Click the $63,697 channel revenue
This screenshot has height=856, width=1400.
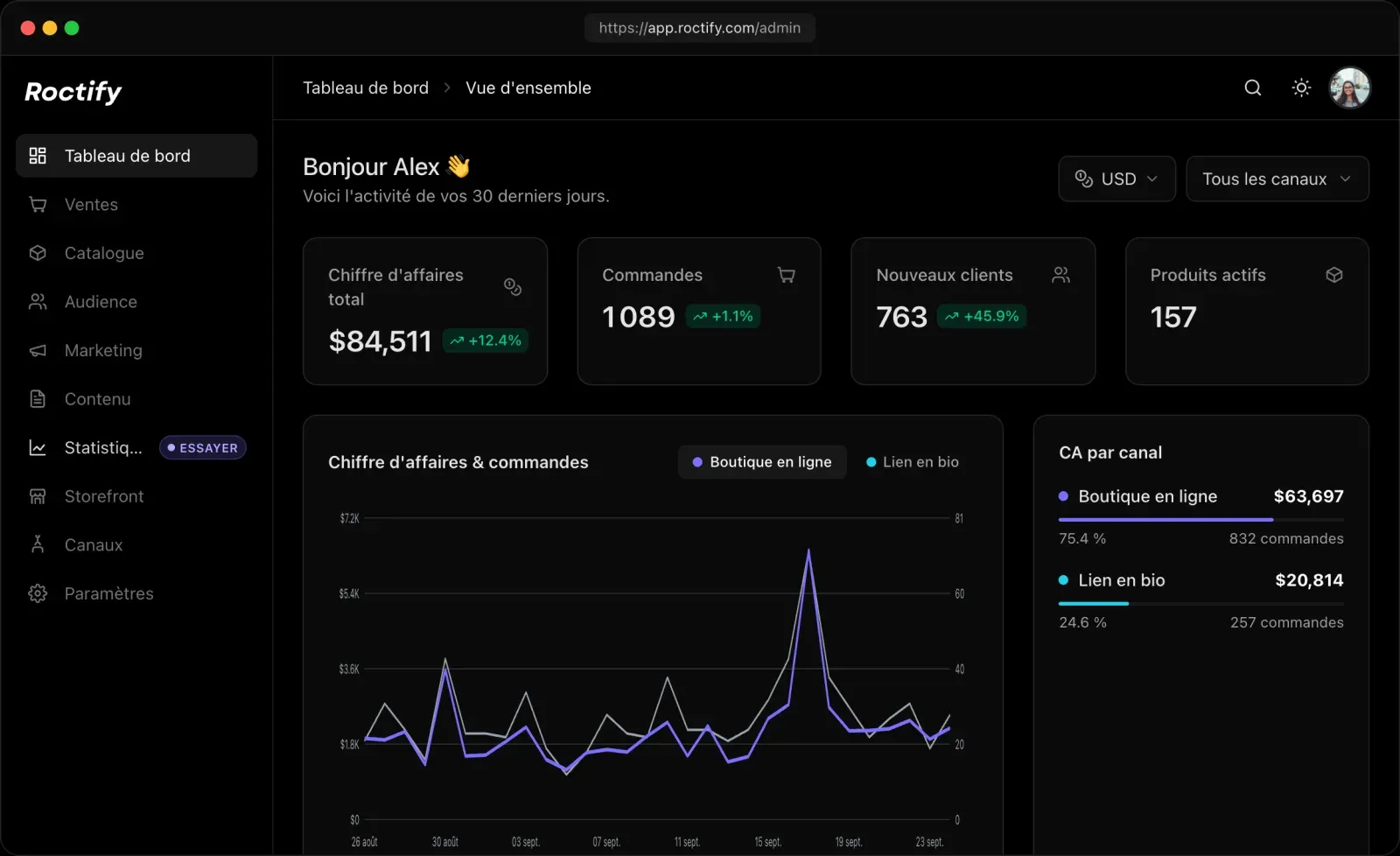click(x=1308, y=496)
